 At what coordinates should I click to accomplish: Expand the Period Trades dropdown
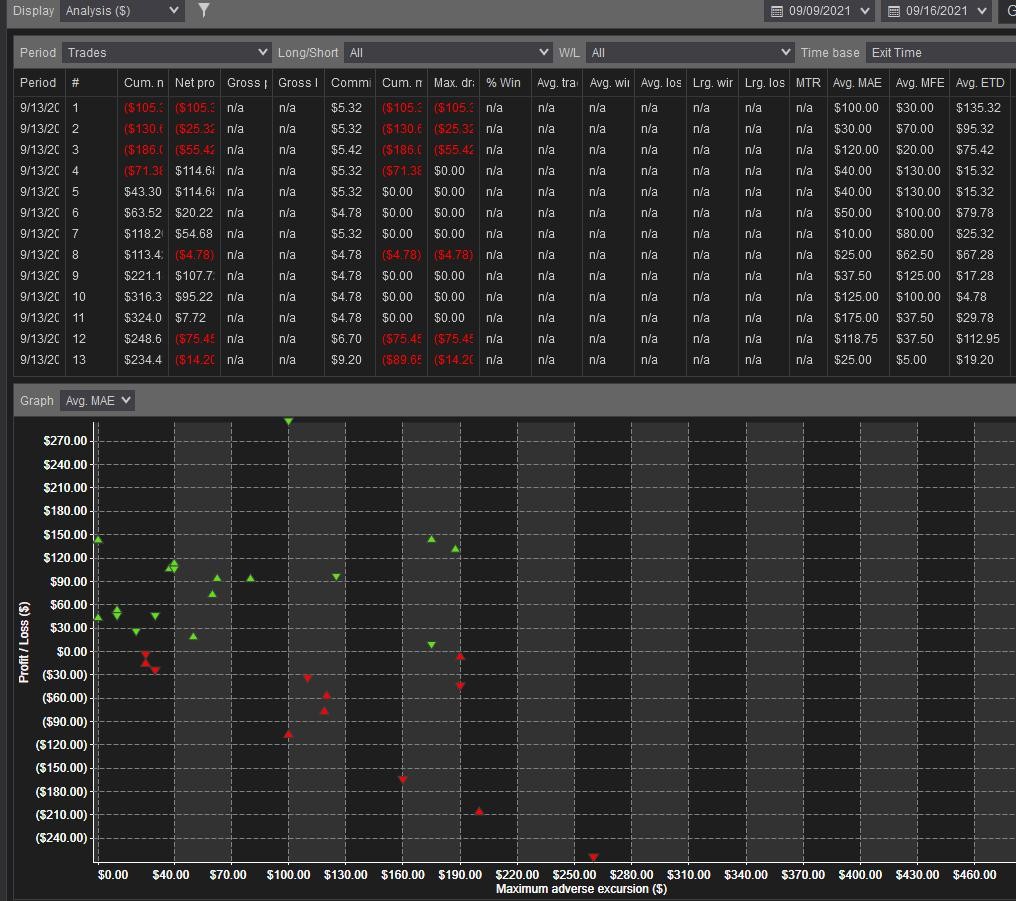tap(167, 52)
